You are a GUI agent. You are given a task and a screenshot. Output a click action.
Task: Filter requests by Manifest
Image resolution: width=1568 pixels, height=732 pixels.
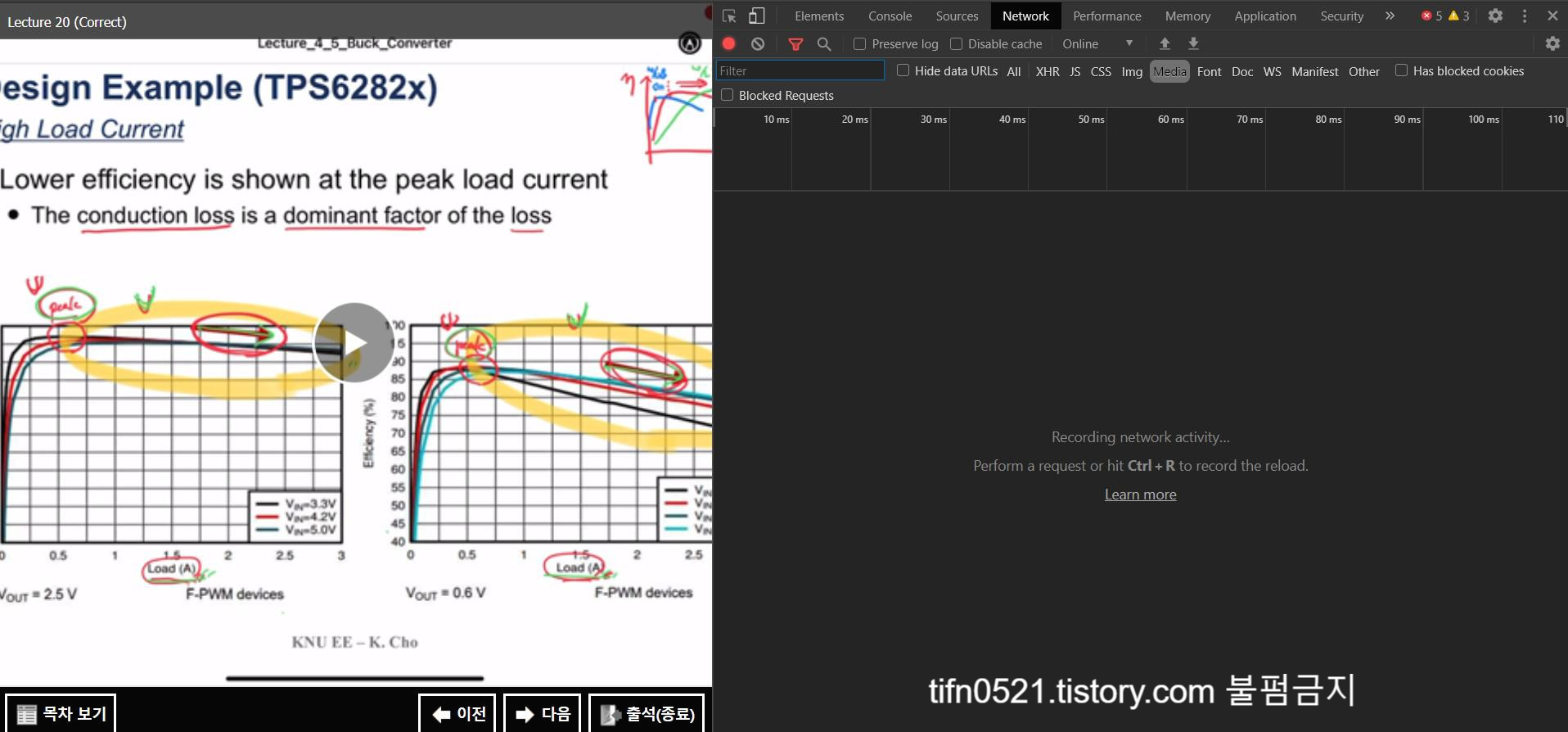click(1314, 71)
